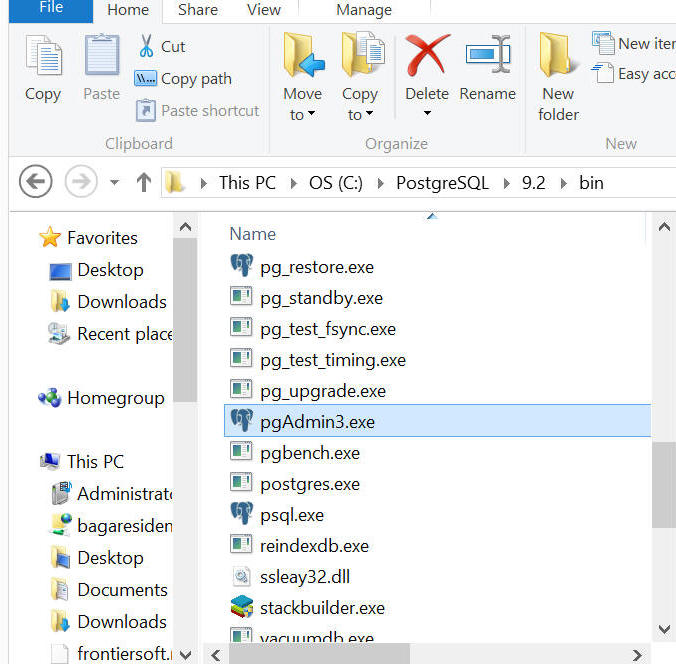Image resolution: width=676 pixels, height=664 pixels.
Task: Select Documents under This PC
Action: coord(110,589)
